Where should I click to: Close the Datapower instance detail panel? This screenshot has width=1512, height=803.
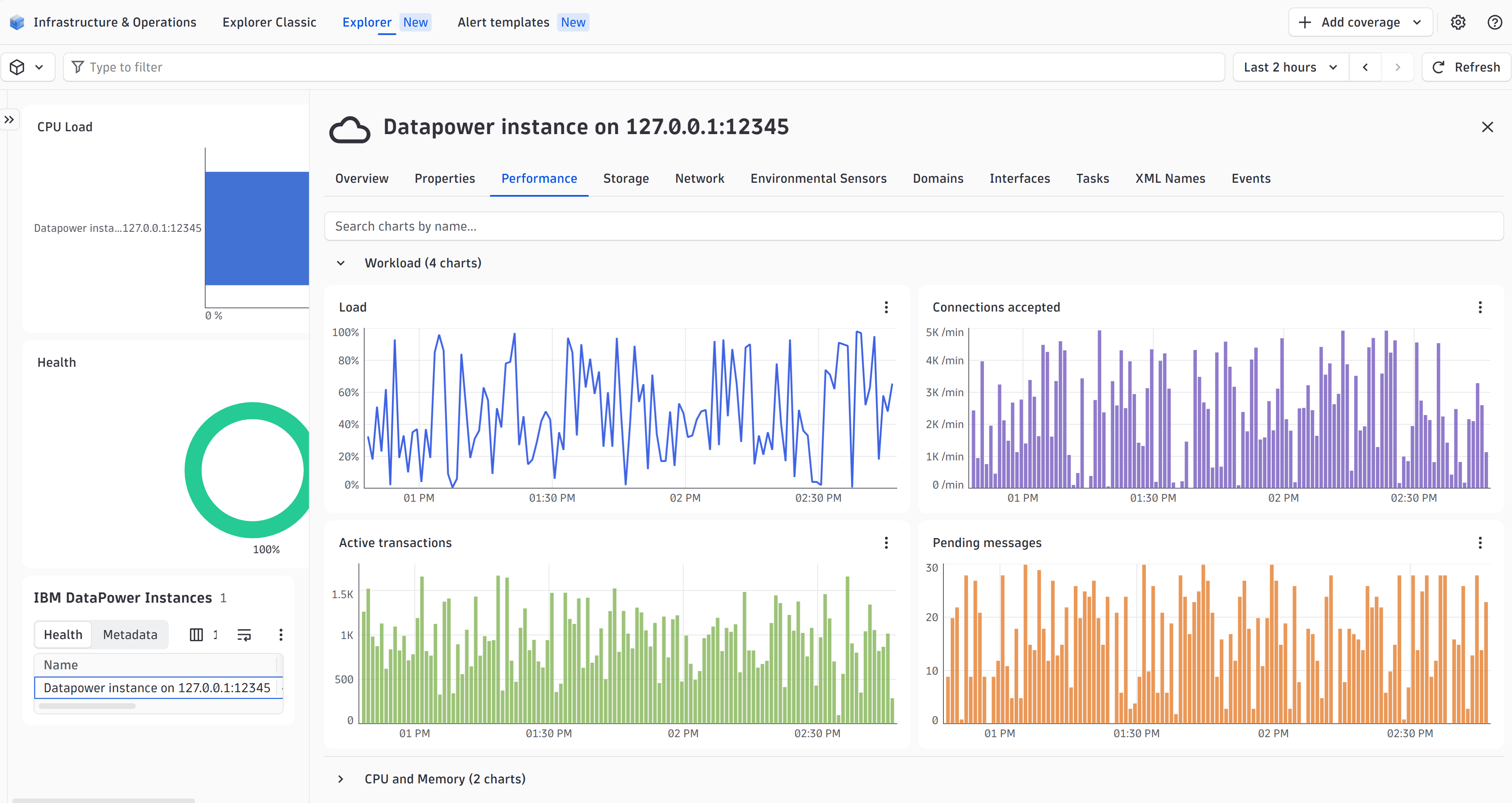tap(1487, 127)
